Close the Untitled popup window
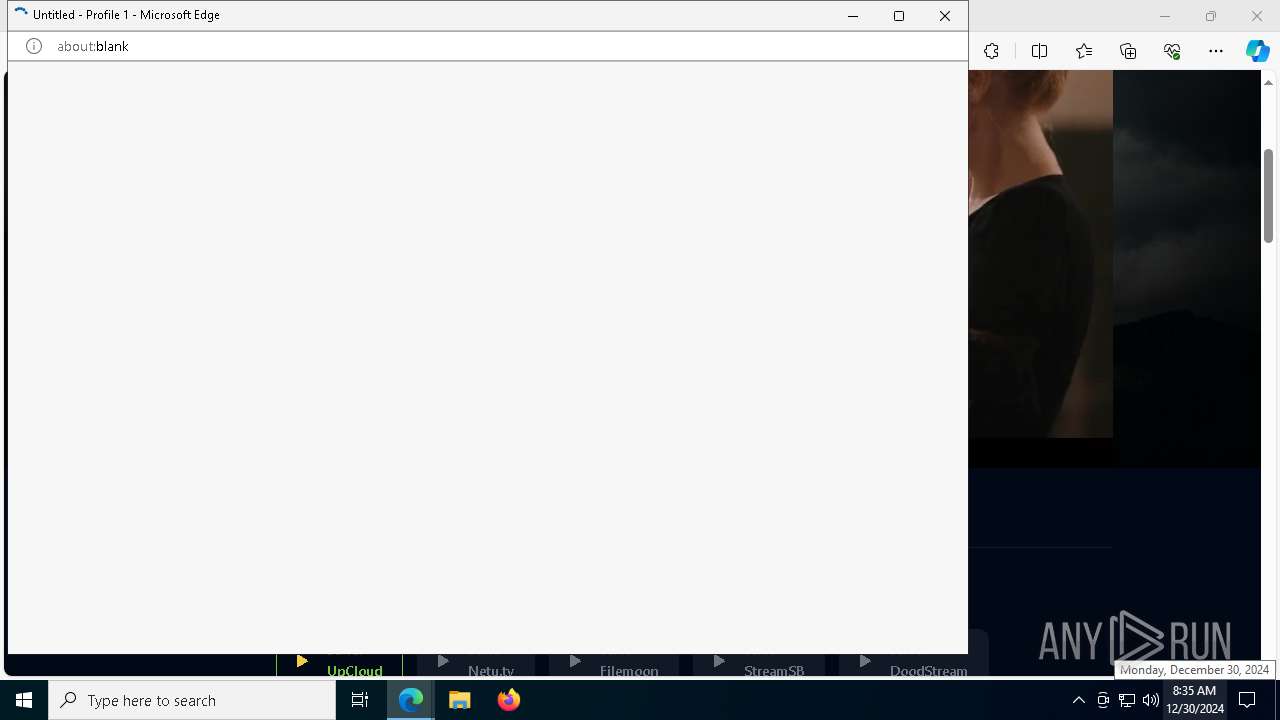 945,16
